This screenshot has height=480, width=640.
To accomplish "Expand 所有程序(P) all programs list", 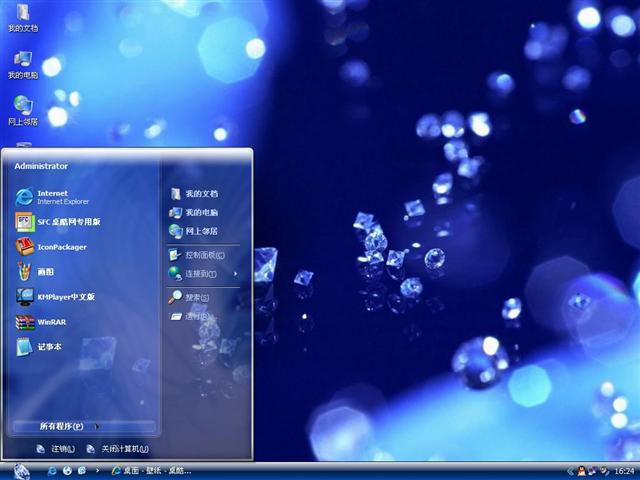I will pos(84,427).
